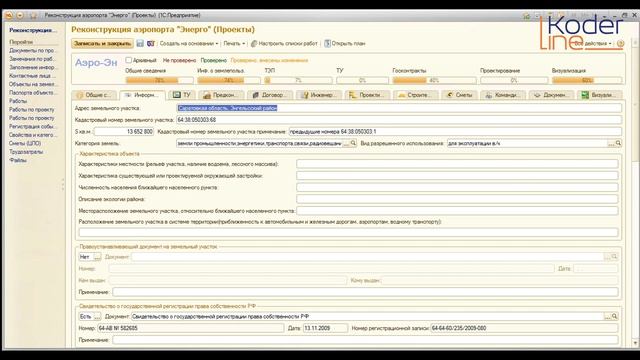Click magnifier in the disabled Документ field
Image resolution: width=640 pixels, height=360 pixels.
tap(614, 257)
